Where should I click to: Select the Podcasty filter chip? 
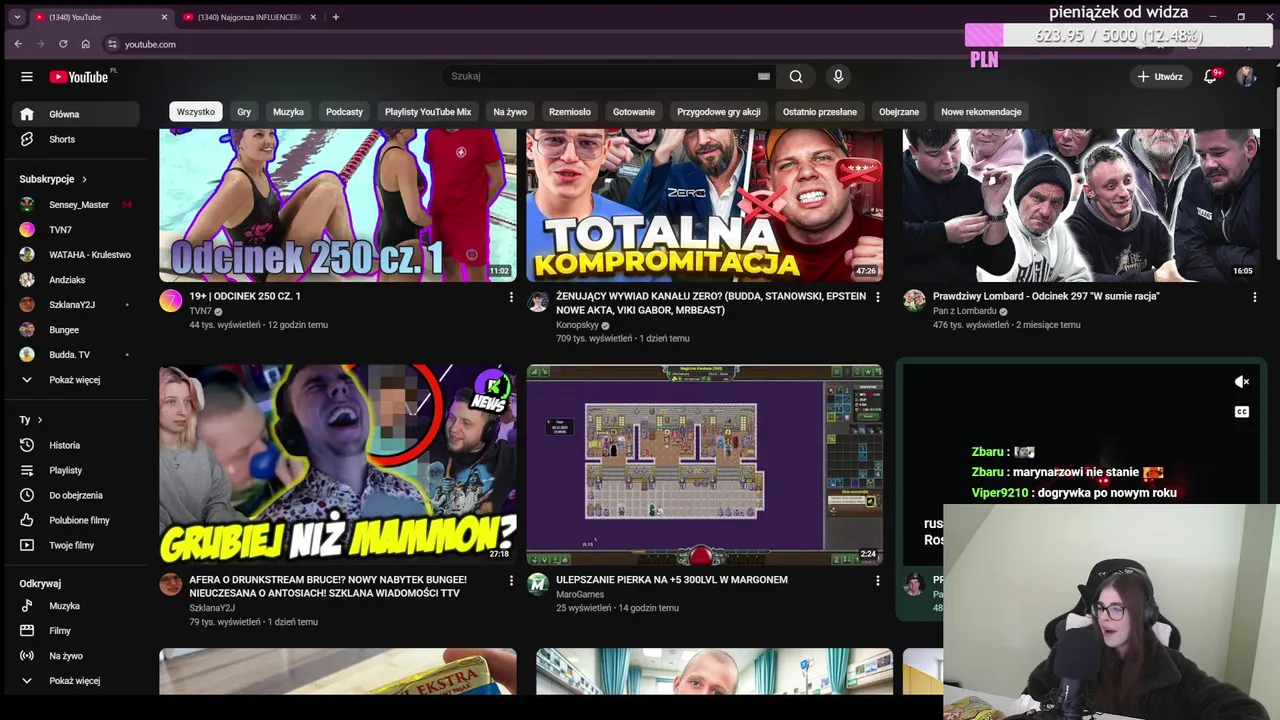(344, 112)
